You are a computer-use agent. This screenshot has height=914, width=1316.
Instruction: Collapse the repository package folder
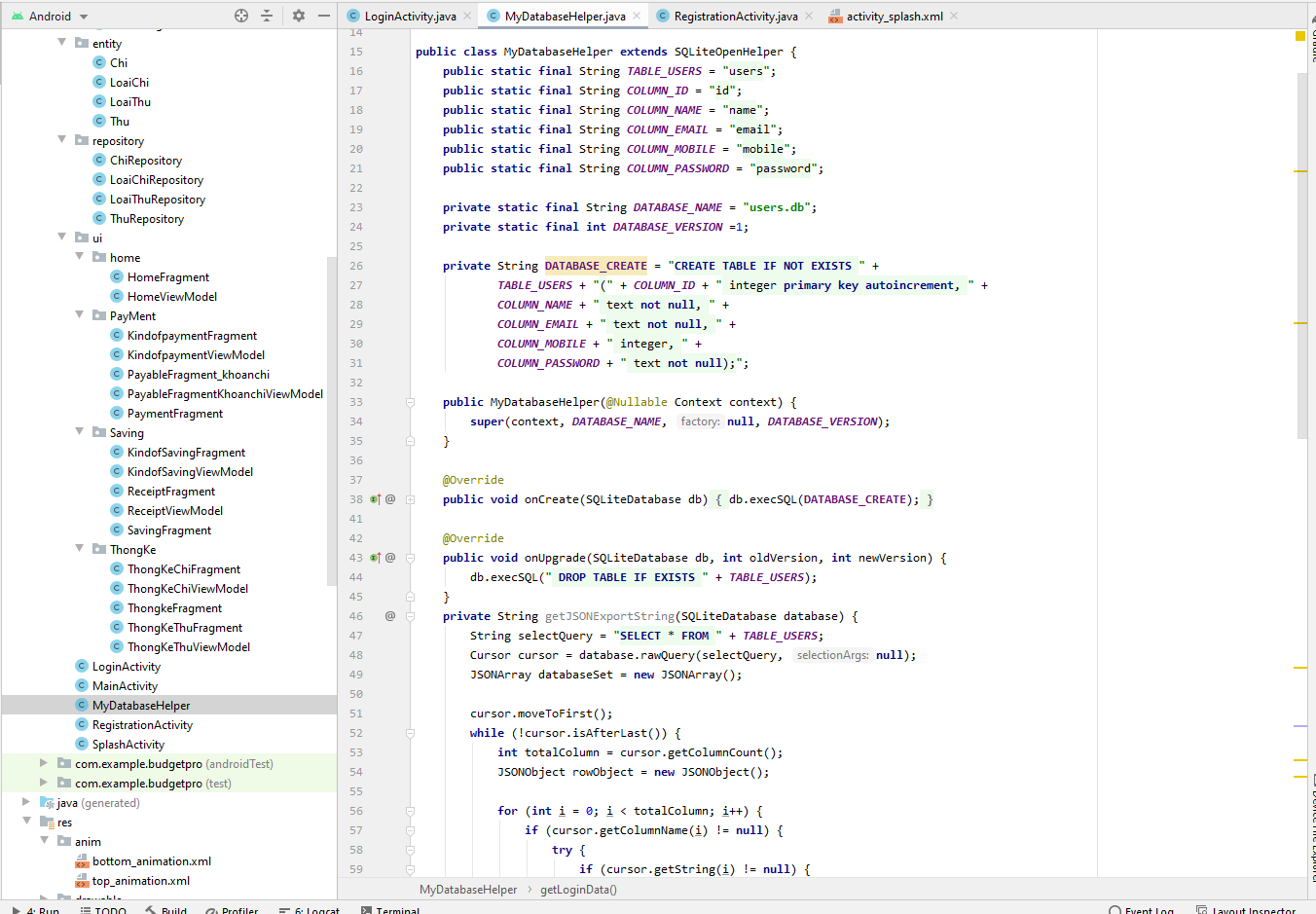pos(62,139)
